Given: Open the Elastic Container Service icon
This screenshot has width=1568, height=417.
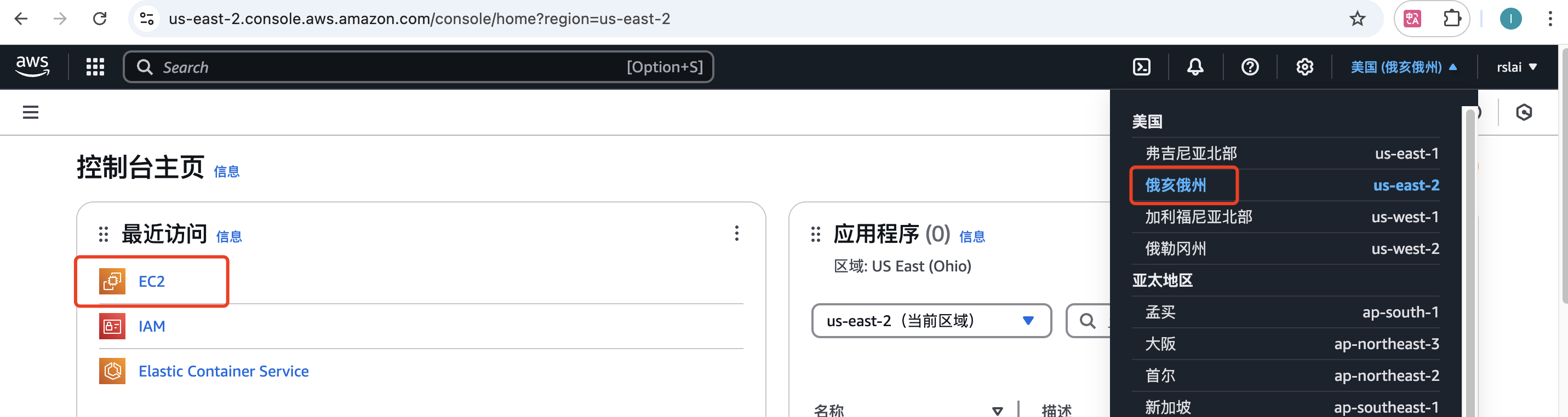Looking at the screenshot, I should coord(112,371).
